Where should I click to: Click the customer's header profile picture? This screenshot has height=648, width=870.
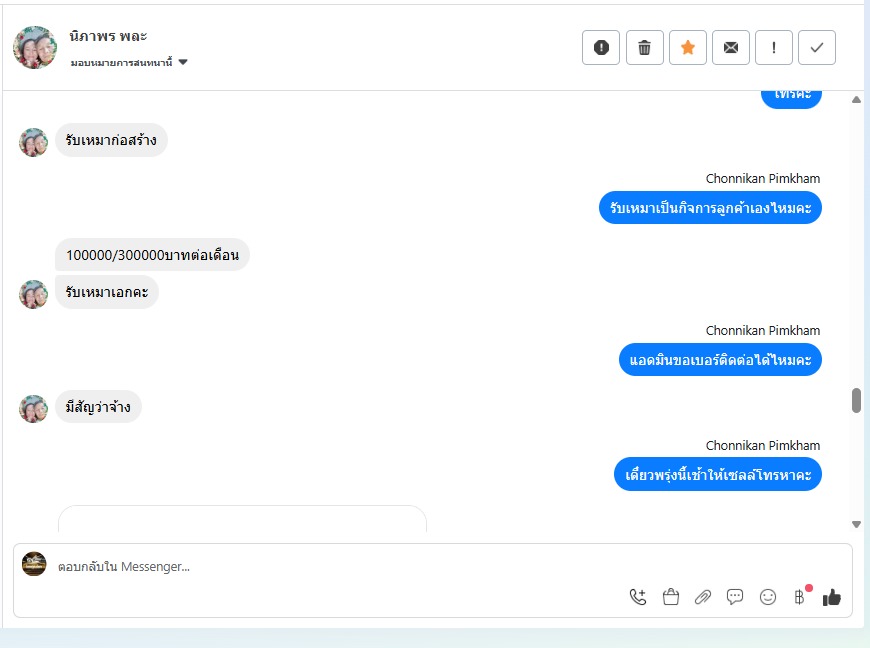click(35, 47)
